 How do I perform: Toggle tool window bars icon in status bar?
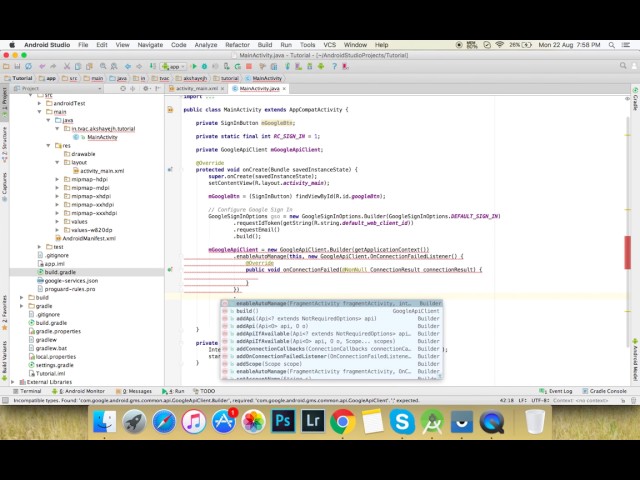(5, 400)
